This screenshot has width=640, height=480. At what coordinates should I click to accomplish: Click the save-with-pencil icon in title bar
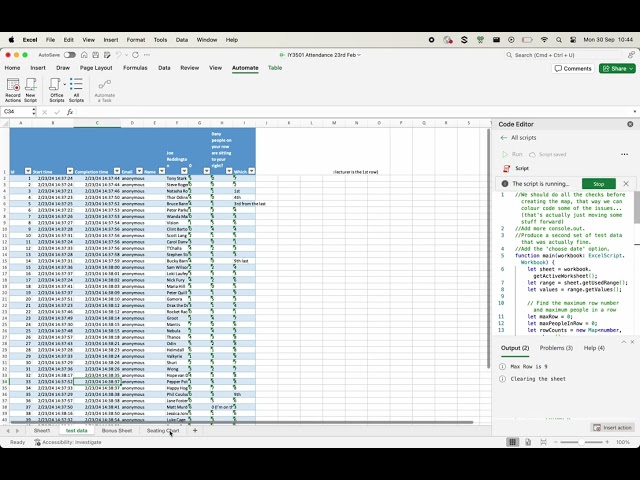[107, 55]
